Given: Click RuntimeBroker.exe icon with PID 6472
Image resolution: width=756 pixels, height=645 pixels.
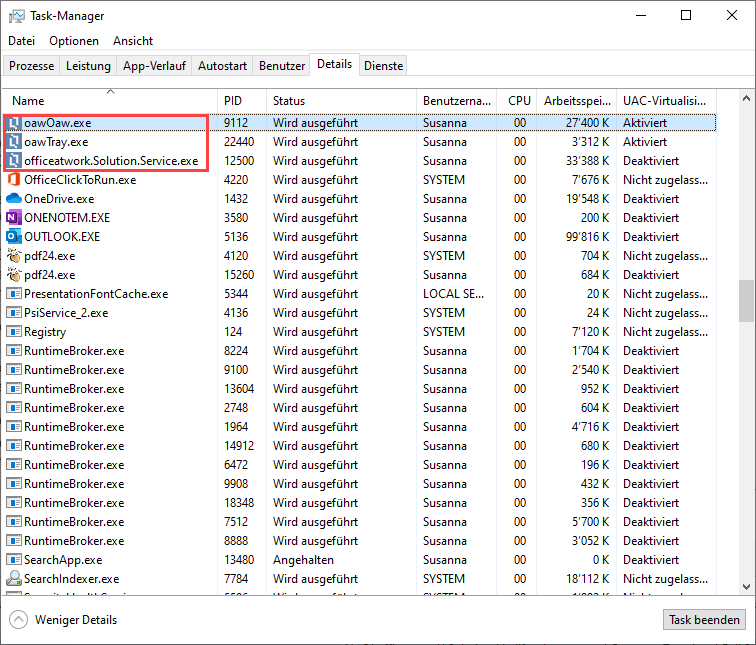Looking at the screenshot, I should pyautogui.click(x=14, y=465).
